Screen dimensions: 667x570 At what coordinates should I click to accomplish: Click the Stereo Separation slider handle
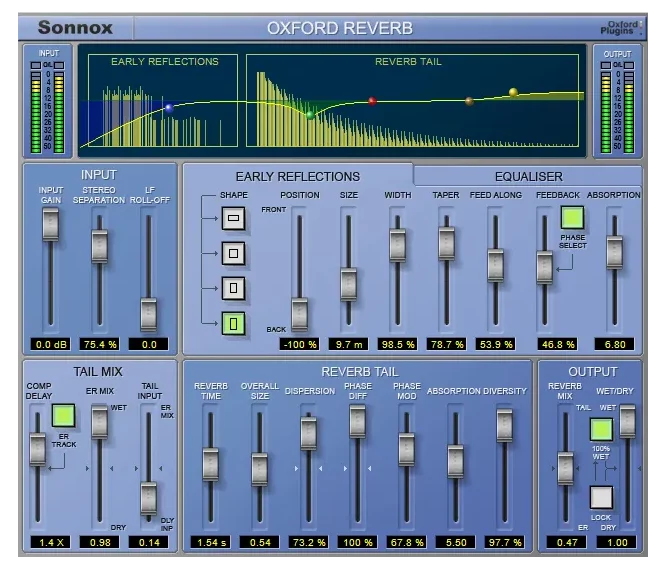[x=100, y=246]
